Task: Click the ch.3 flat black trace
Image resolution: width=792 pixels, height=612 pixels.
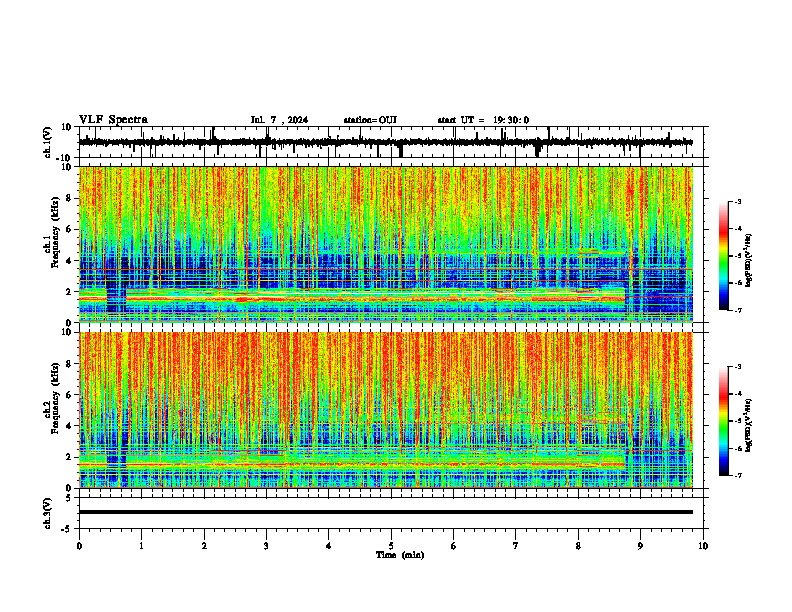Action: [x=386, y=512]
